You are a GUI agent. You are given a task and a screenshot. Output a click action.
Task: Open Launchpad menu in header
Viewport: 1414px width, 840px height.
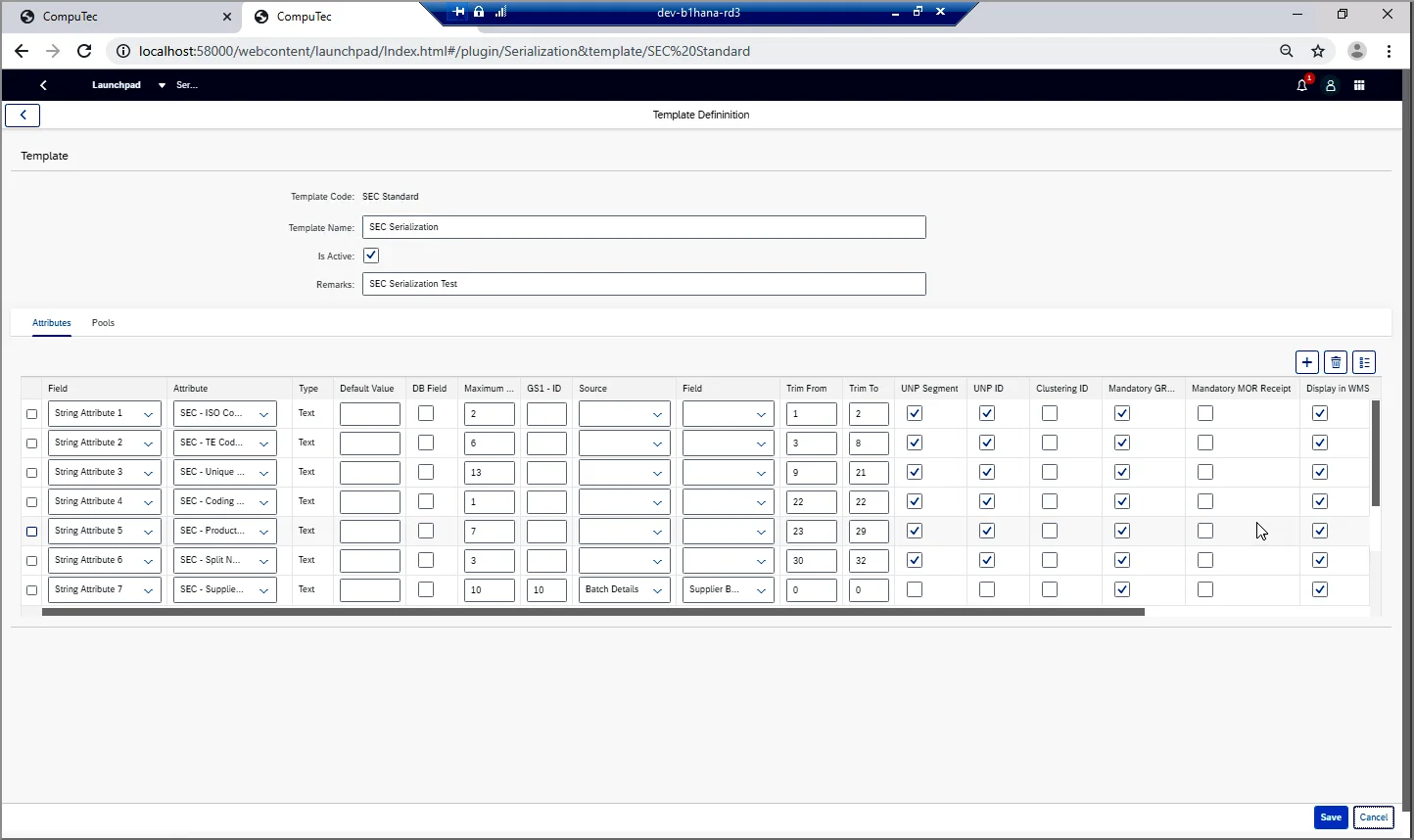pyautogui.click(x=117, y=85)
